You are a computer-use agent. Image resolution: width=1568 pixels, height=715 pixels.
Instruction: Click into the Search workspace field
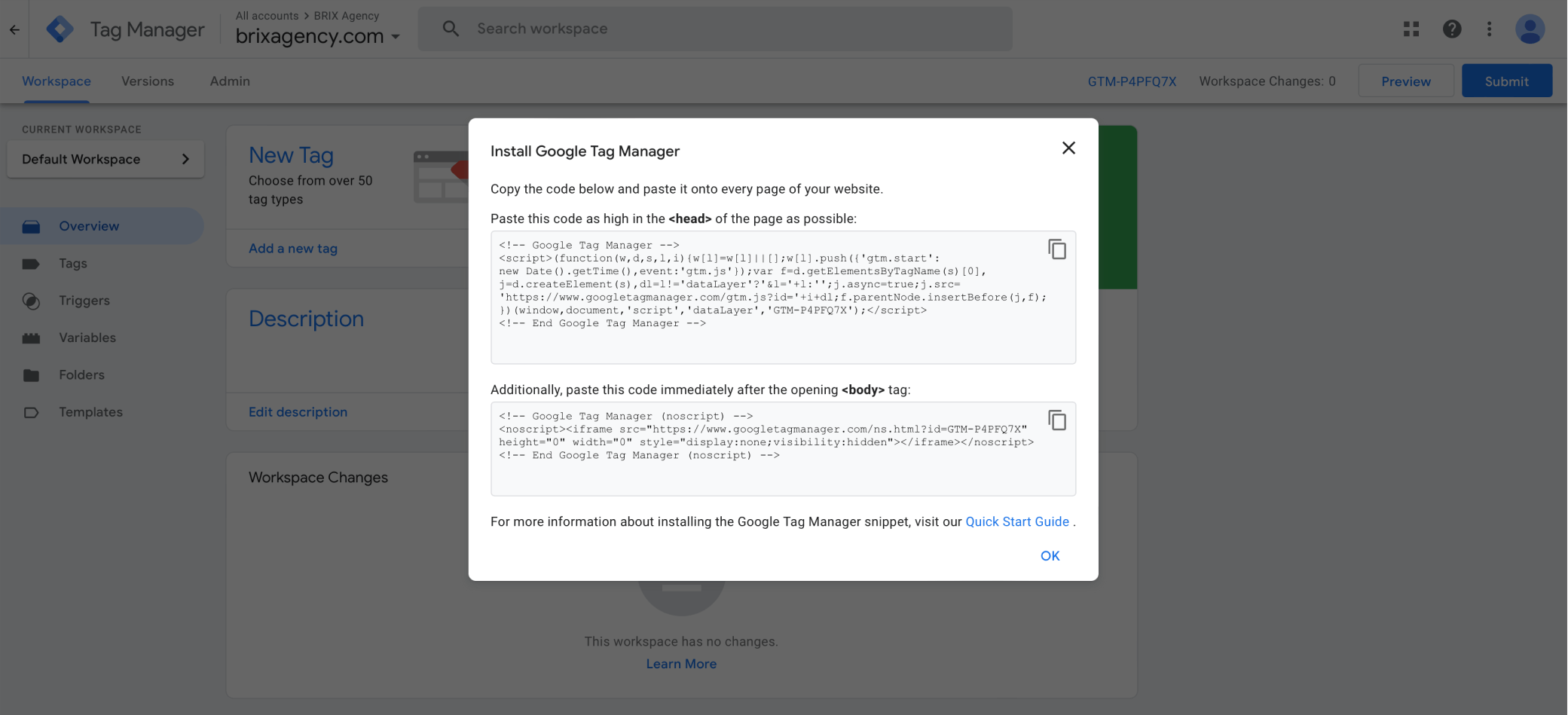(x=715, y=29)
